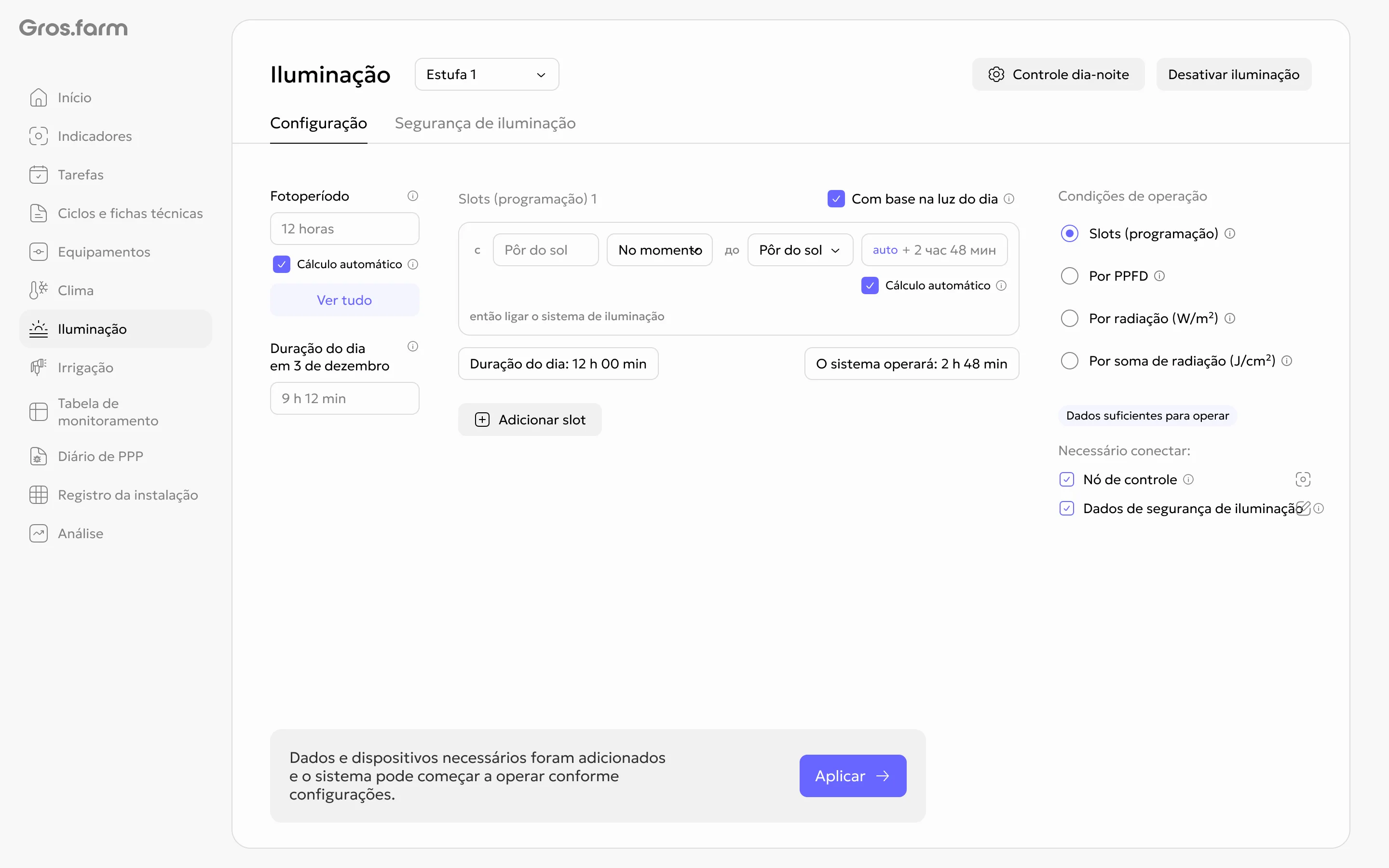Viewport: 1389px width, 868px height.
Task: Show info for Por soma de radiação
Action: (x=1287, y=361)
